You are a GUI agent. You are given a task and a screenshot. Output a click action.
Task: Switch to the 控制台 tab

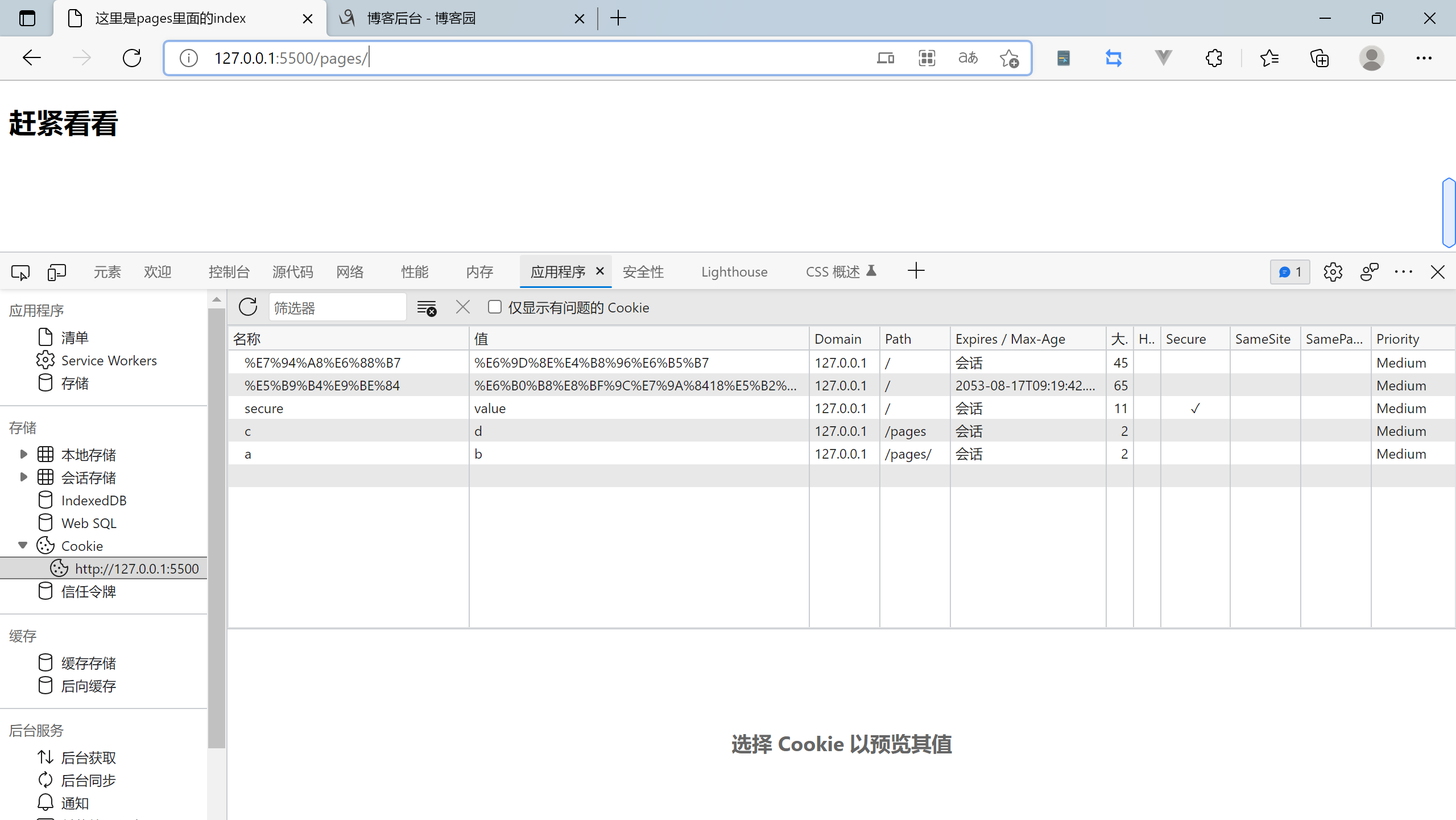pos(229,272)
